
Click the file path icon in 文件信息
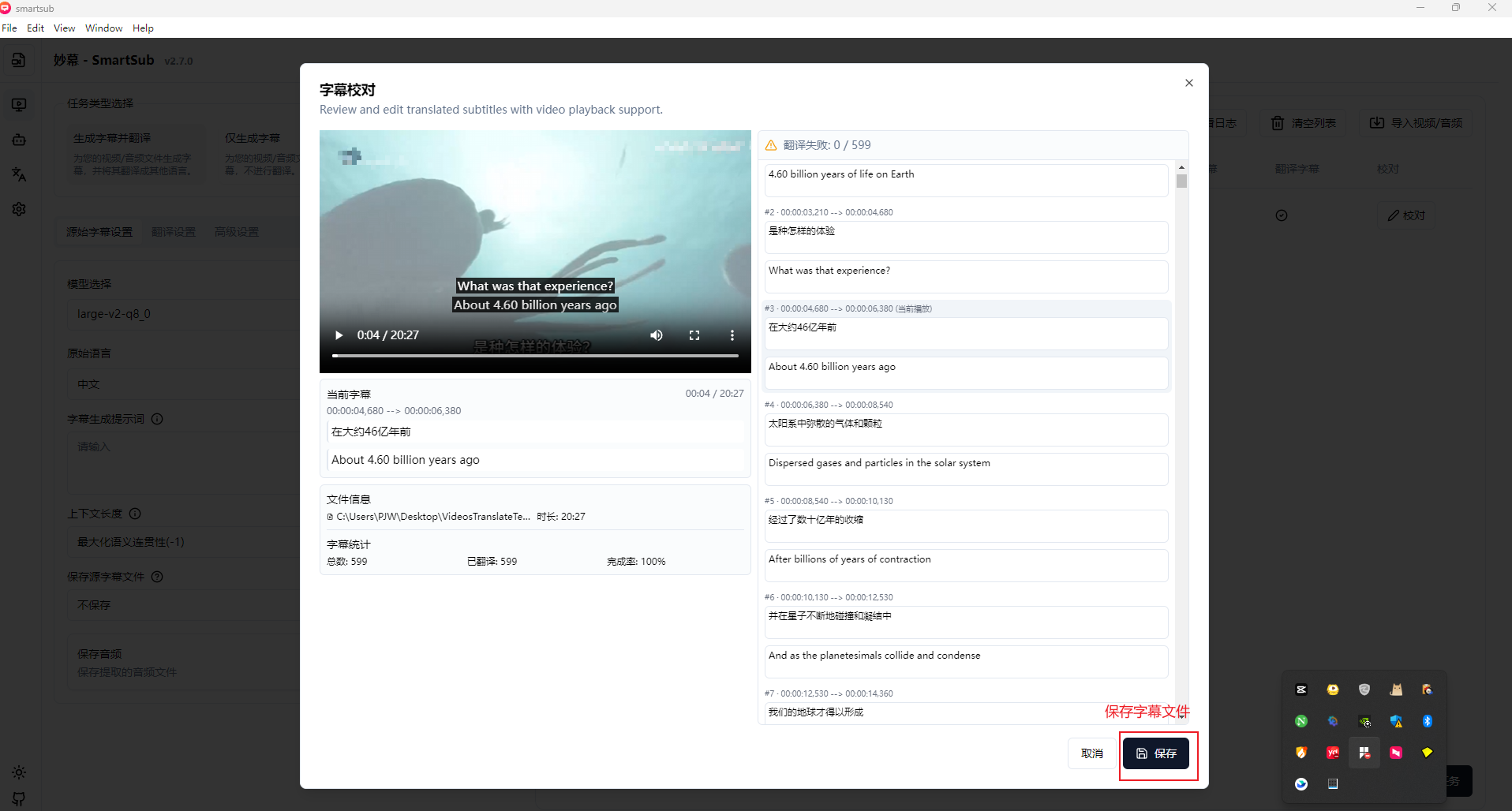(330, 517)
